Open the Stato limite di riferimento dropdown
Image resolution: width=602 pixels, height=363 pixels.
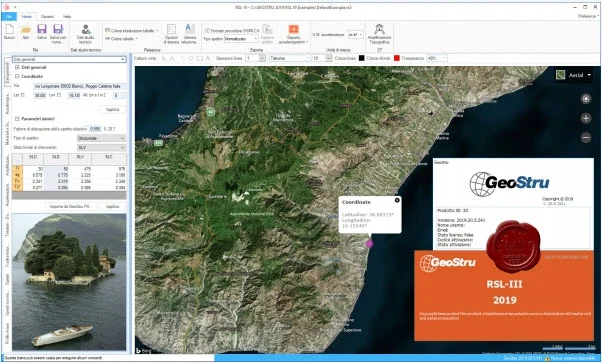(101, 148)
